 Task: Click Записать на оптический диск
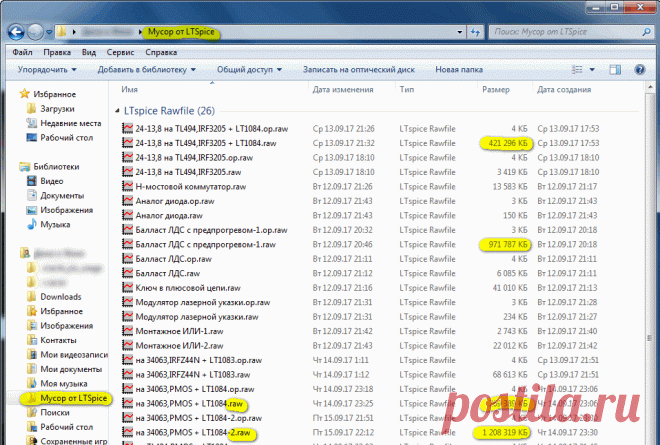pyautogui.click(x=359, y=69)
